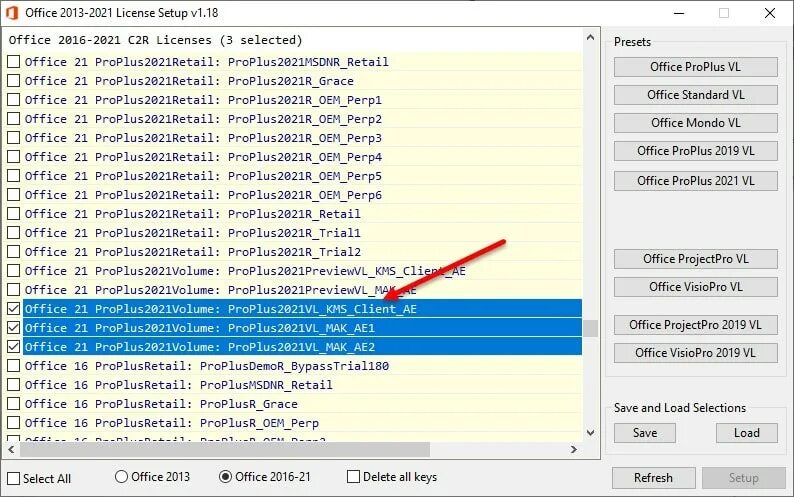Click the horizontal scrollbar thumb
Image resolution: width=794 pixels, height=497 pixels.
click(x=225, y=449)
